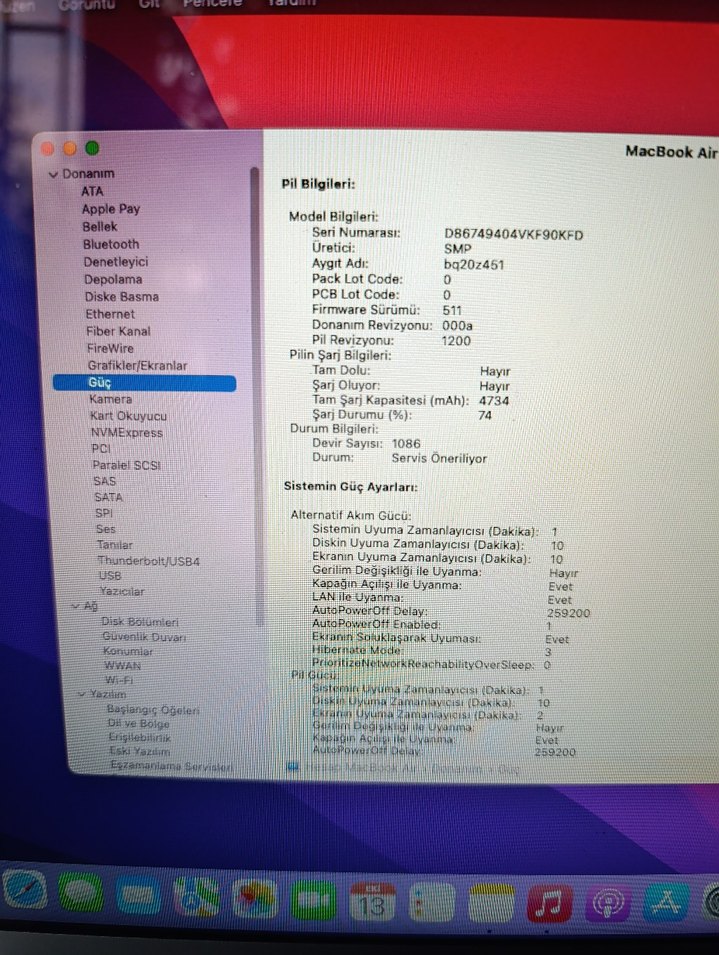The width and height of the screenshot is (719, 955).
Task: Select Bluetooth in the sidebar
Action: (111, 244)
